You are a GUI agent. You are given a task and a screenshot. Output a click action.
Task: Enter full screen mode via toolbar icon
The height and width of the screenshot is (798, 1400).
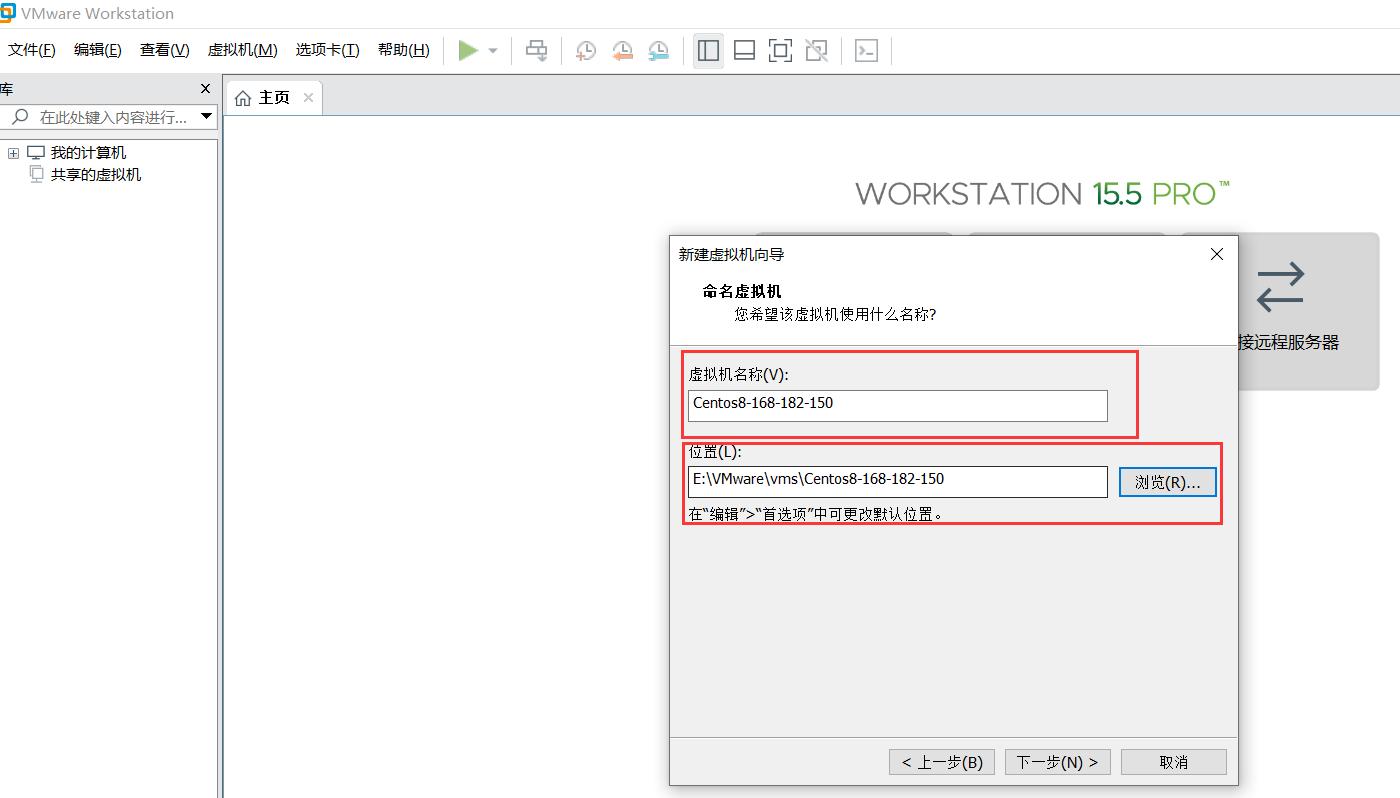tap(780, 50)
